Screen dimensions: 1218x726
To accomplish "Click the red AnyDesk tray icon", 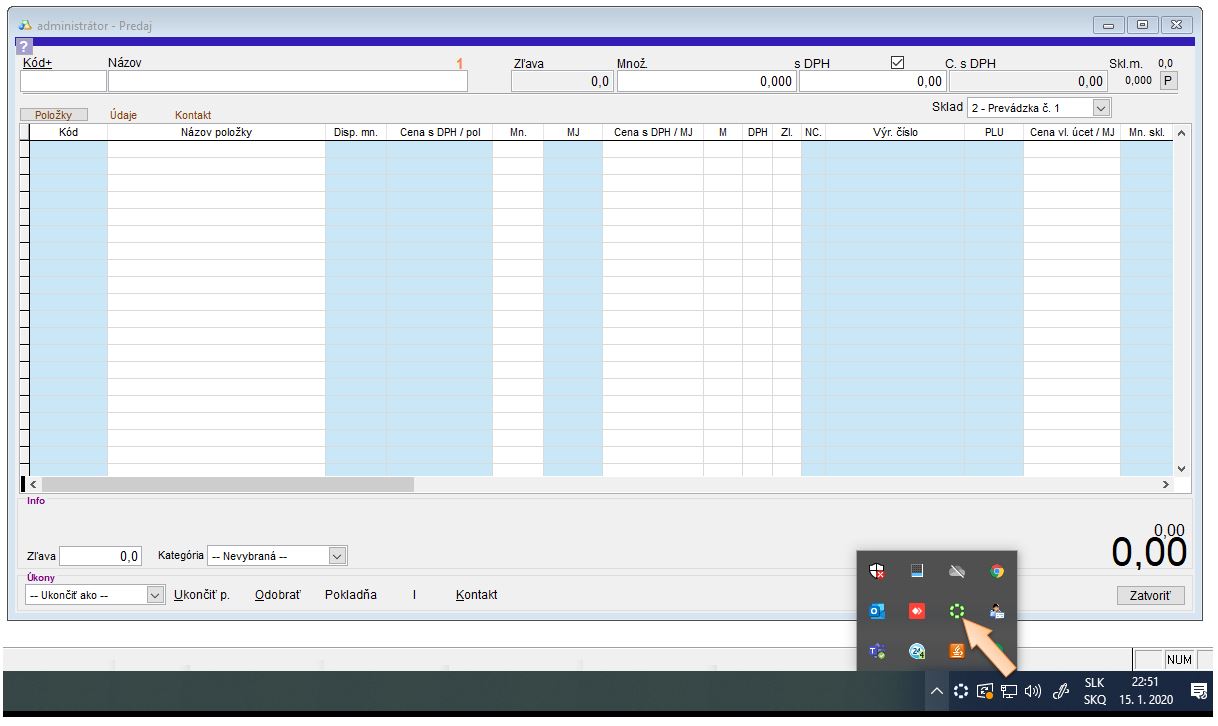I will click(x=917, y=611).
